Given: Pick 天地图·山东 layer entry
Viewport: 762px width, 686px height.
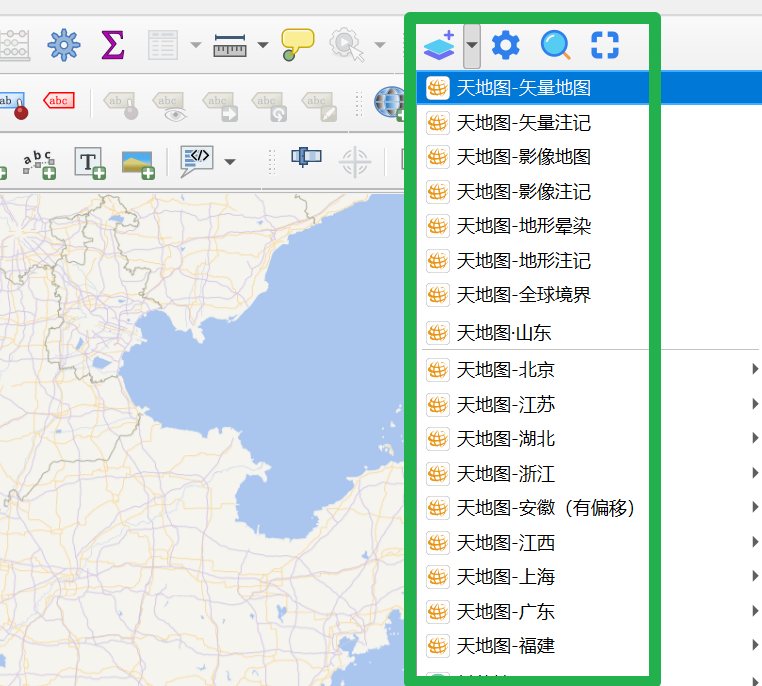Looking at the screenshot, I should [589, 333].
